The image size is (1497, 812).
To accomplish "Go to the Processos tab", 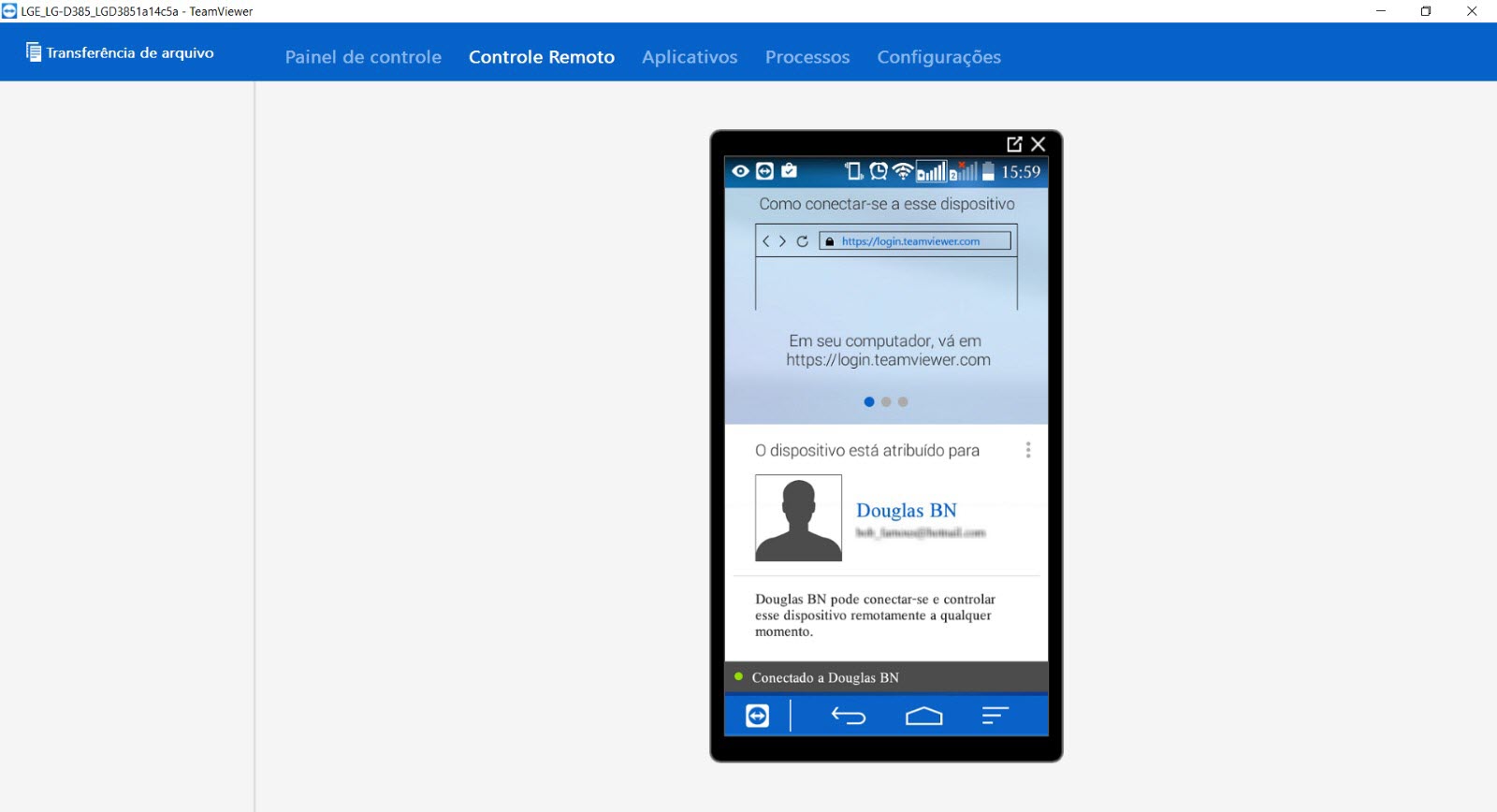I will coord(807,57).
